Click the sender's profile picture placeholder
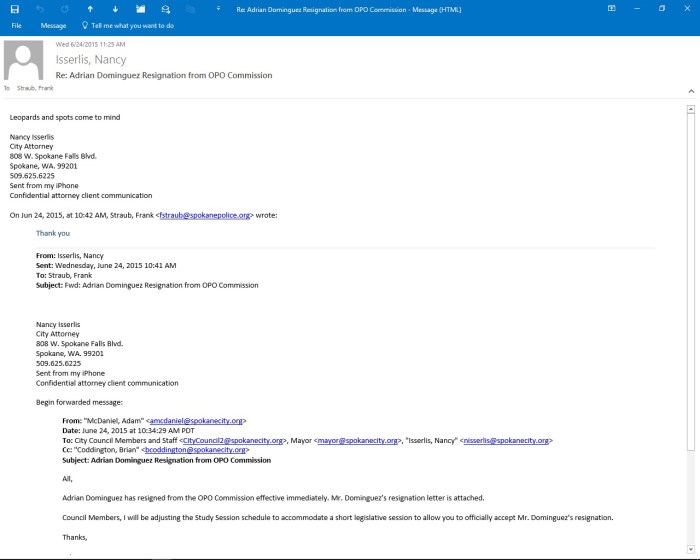700x560 pixels. click(24, 61)
